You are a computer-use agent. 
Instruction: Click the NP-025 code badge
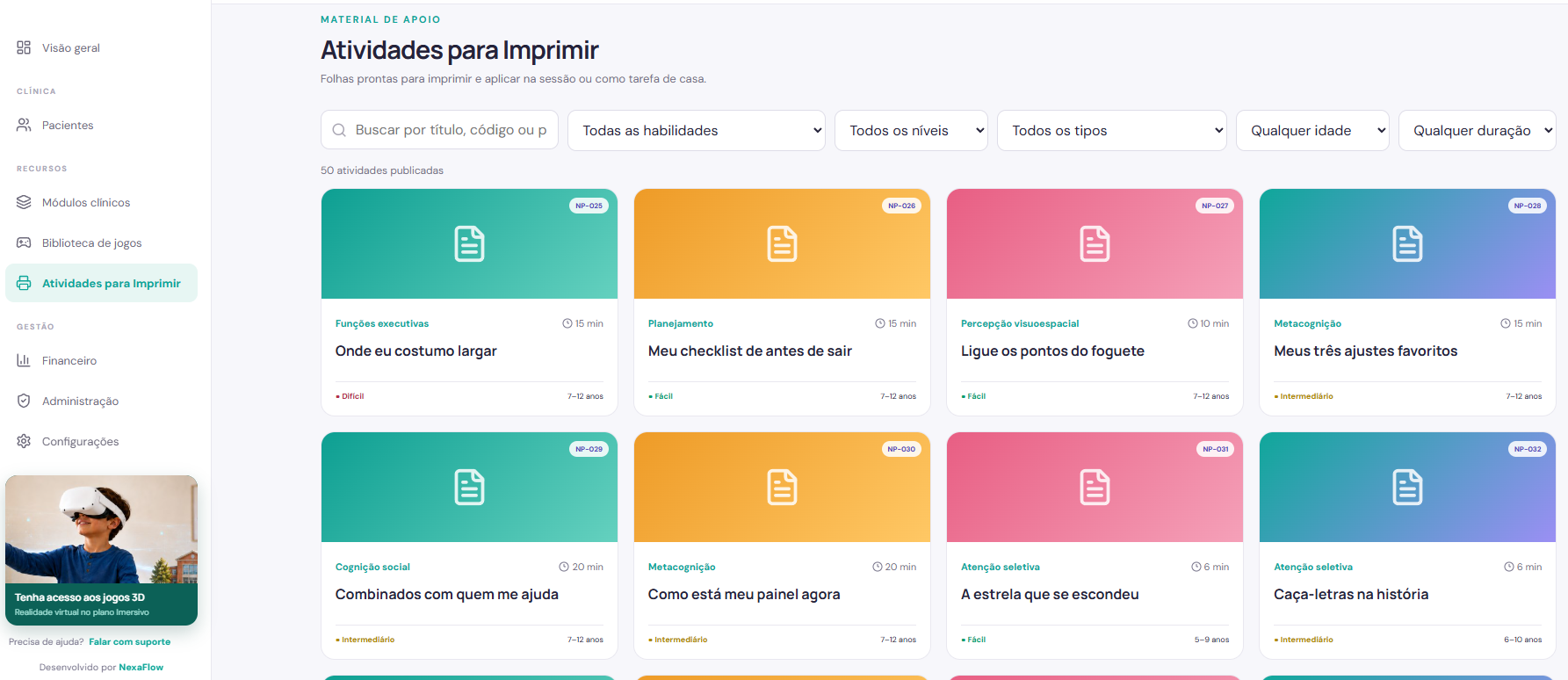[x=589, y=206]
